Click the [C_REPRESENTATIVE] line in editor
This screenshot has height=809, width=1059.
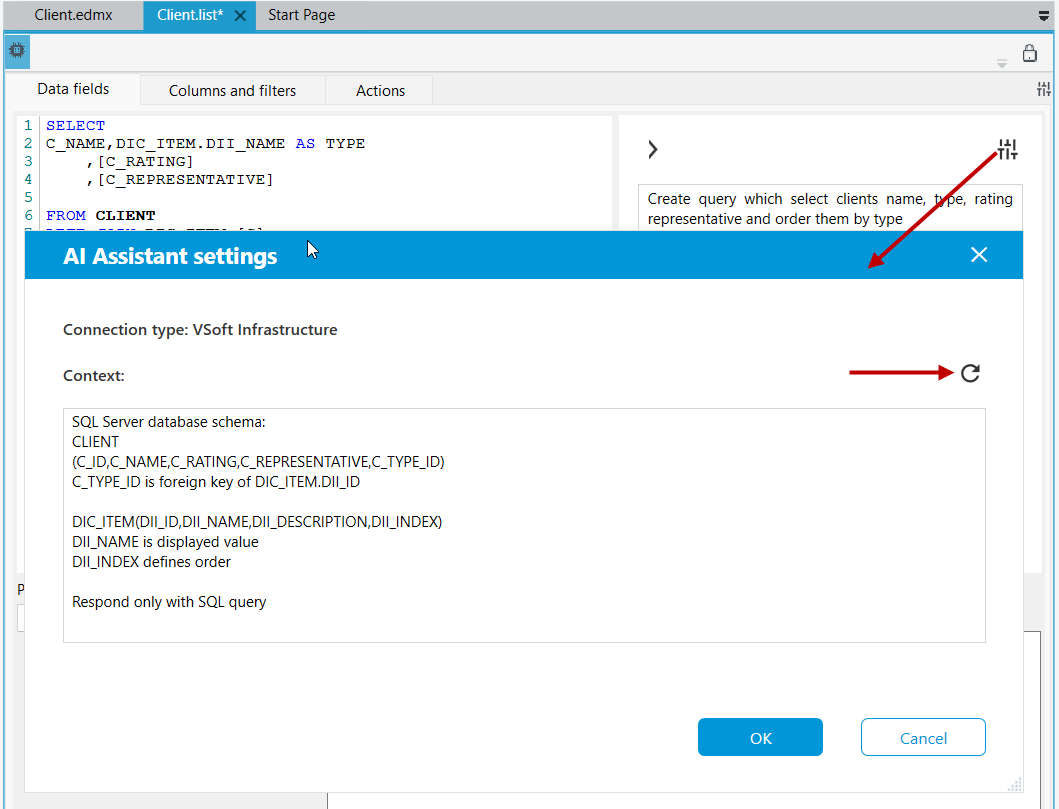180,180
